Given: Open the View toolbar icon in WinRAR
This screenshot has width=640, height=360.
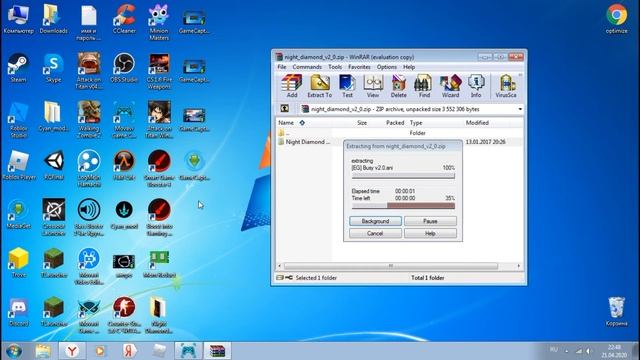Looking at the screenshot, I should pos(373,86).
